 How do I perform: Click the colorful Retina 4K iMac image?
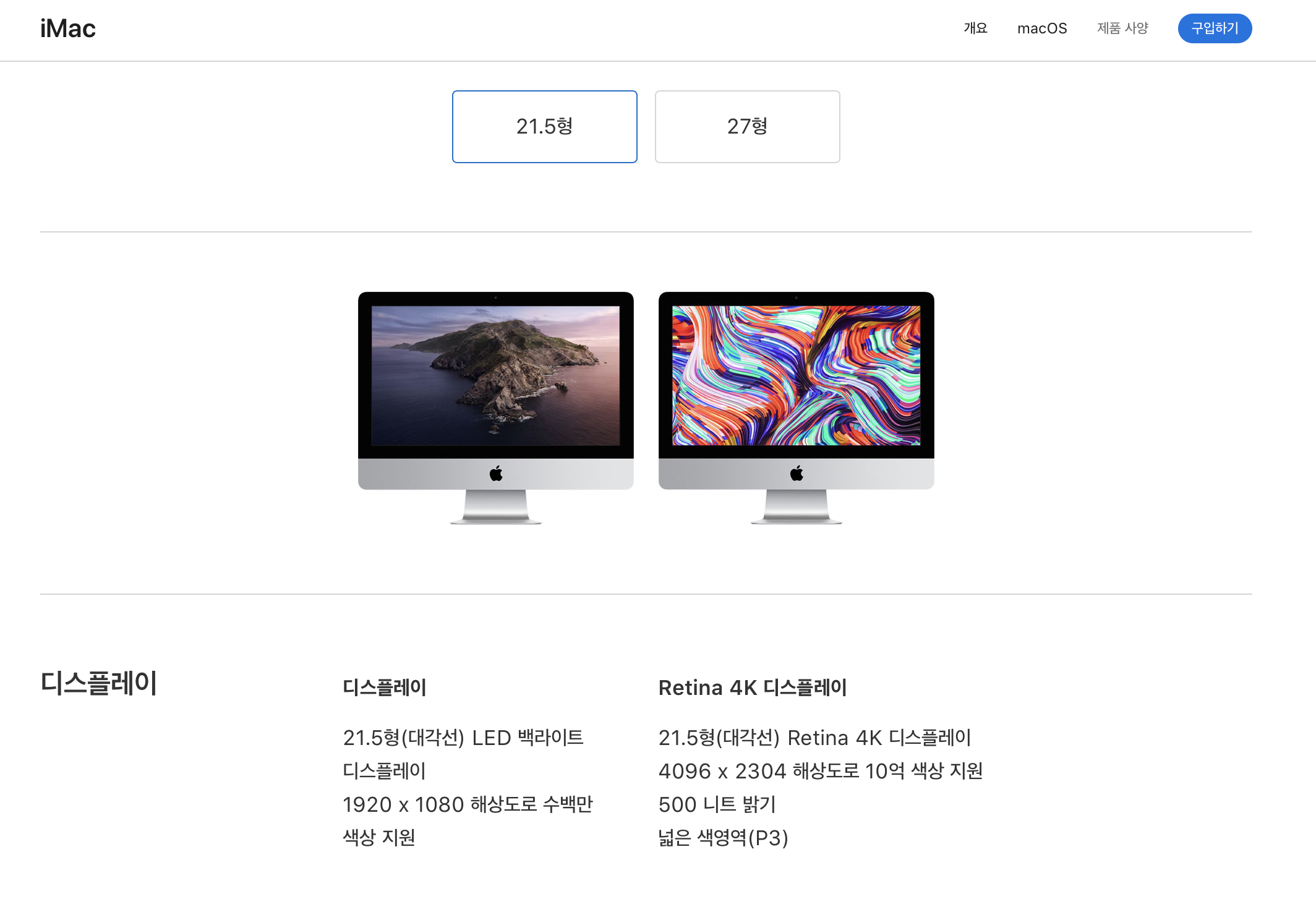coord(796,375)
